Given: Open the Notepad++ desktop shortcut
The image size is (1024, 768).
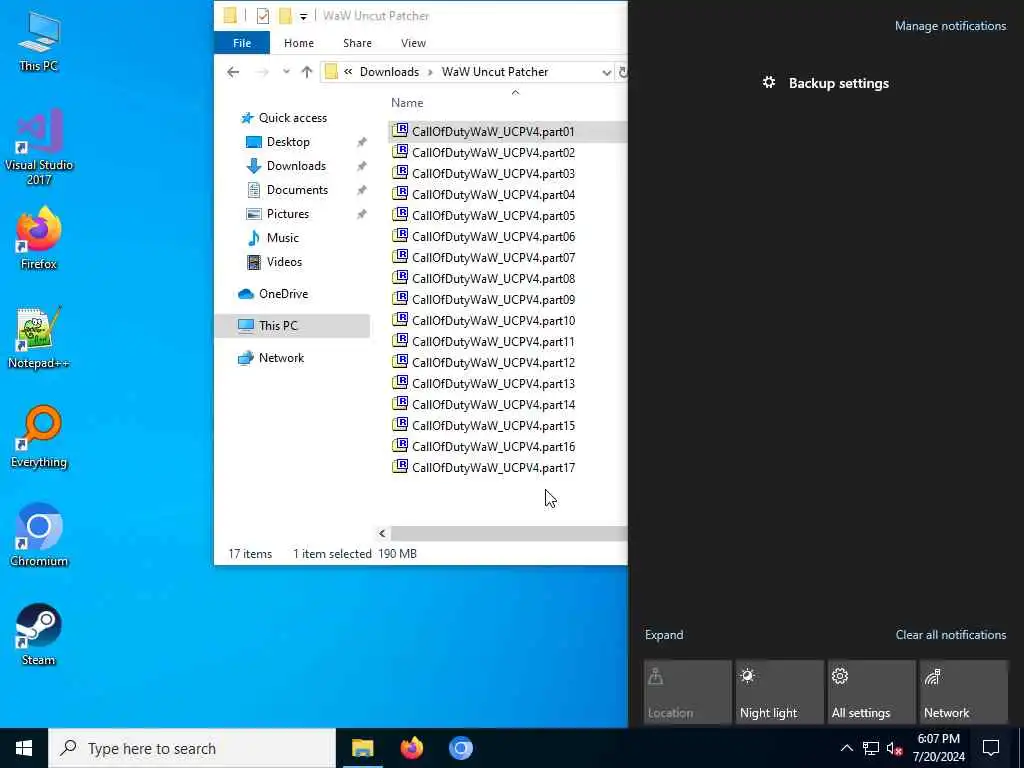Looking at the screenshot, I should click(39, 337).
